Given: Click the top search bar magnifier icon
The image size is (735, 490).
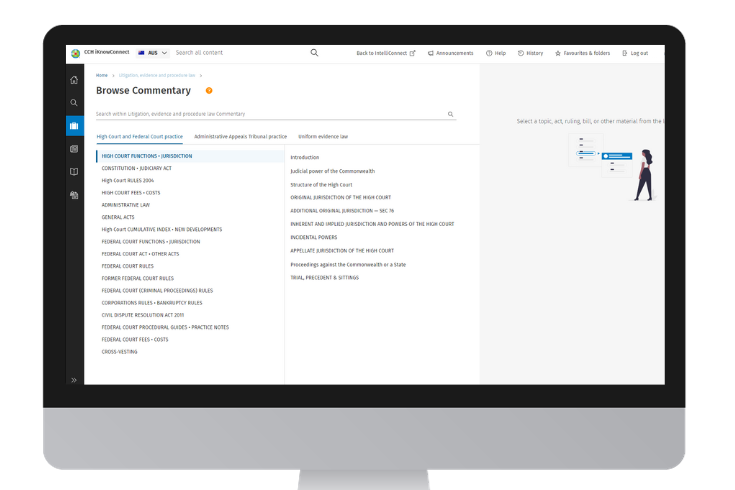Looking at the screenshot, I should (314, 53).
